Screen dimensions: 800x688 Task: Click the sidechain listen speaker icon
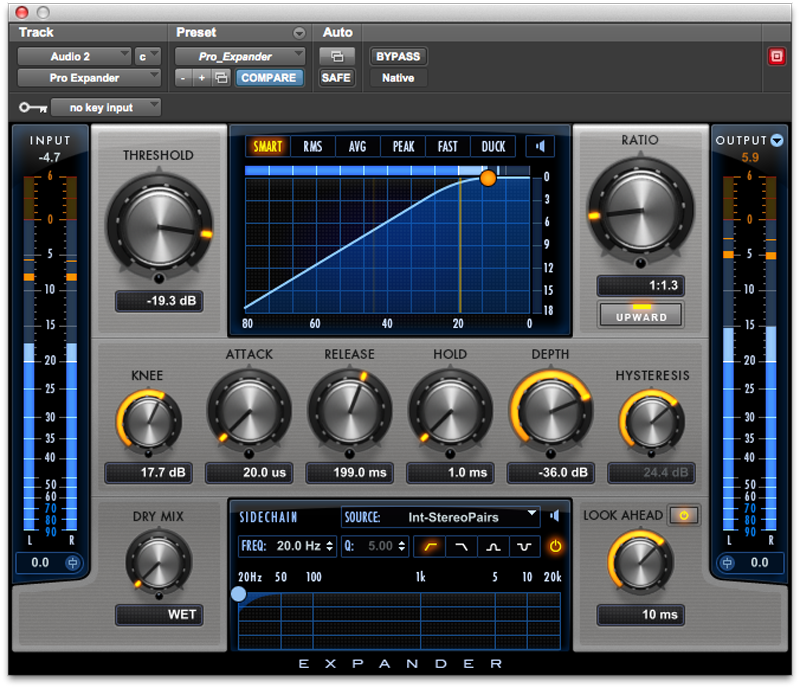pos(554,516)
